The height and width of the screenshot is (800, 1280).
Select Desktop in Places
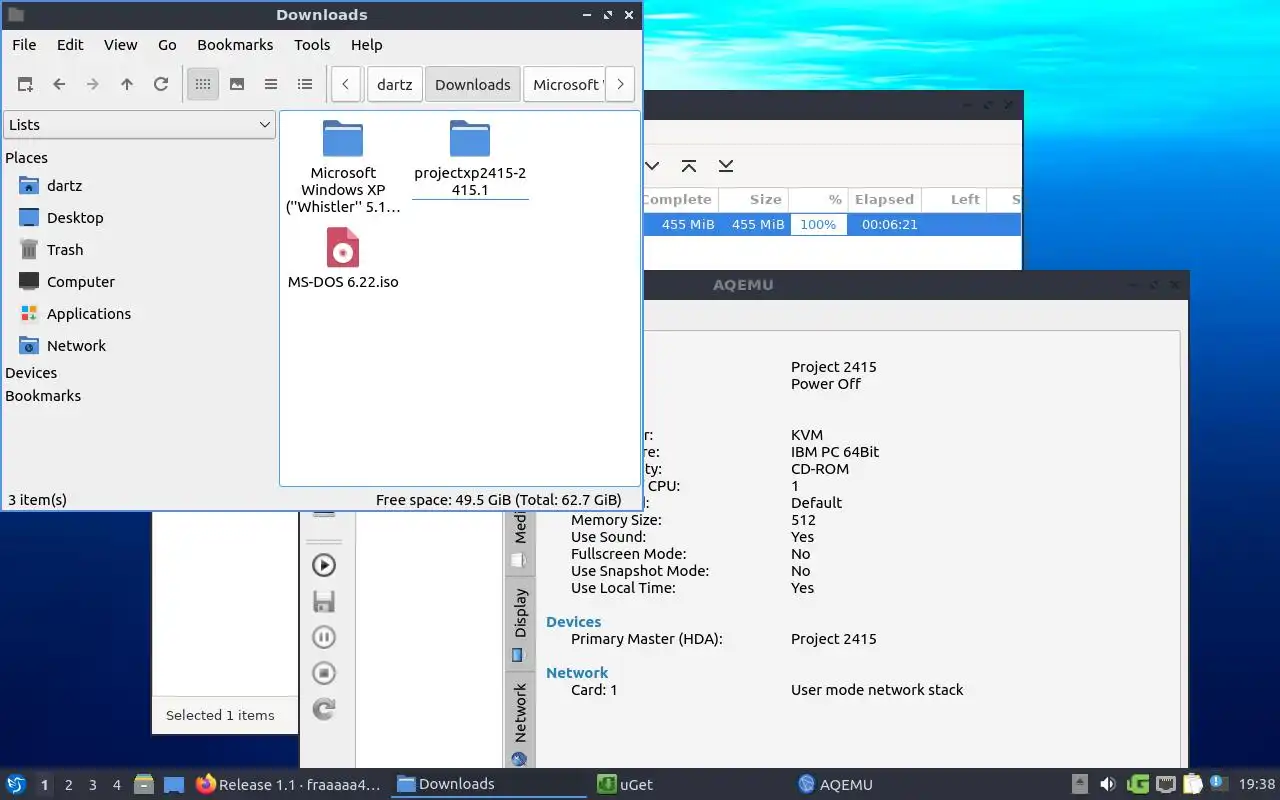click(75, 218)
